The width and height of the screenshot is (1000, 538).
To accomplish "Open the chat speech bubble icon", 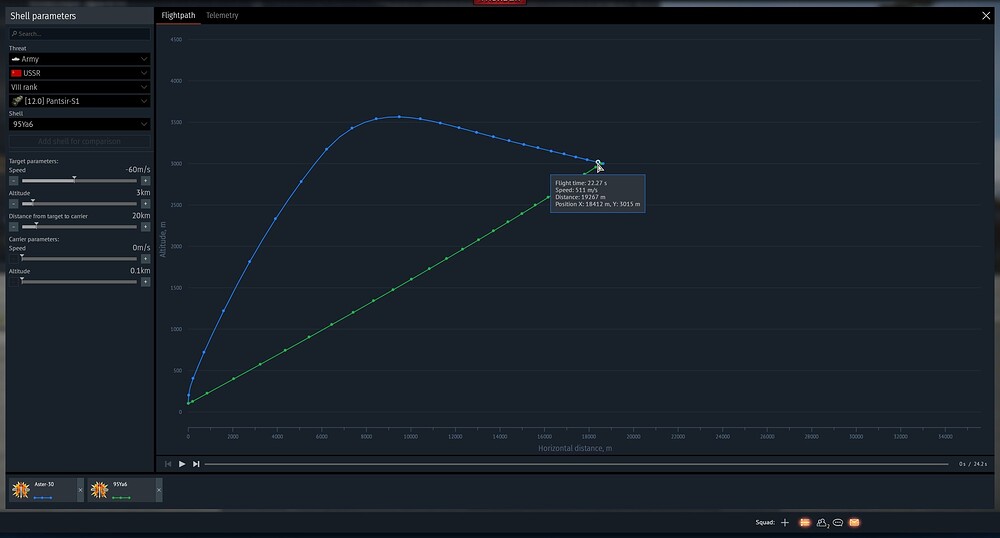I will [x=838, y=523].
